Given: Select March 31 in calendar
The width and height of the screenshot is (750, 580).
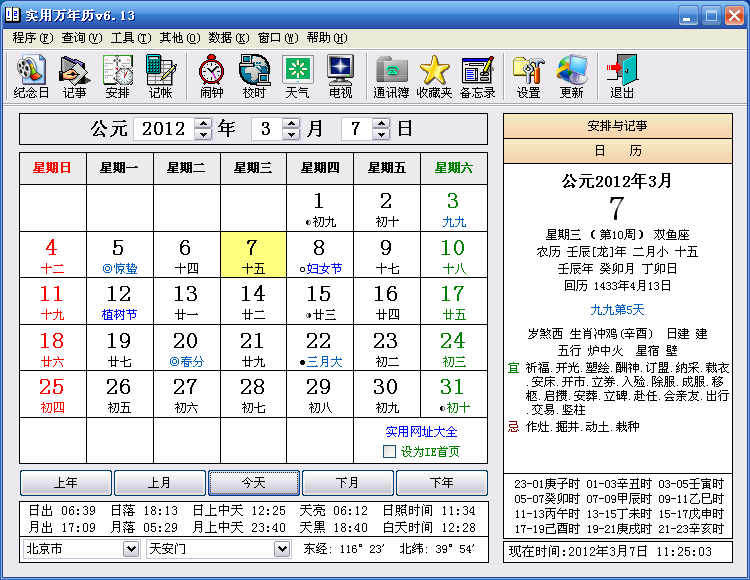Looking at the screenshot, I should 454,394.
